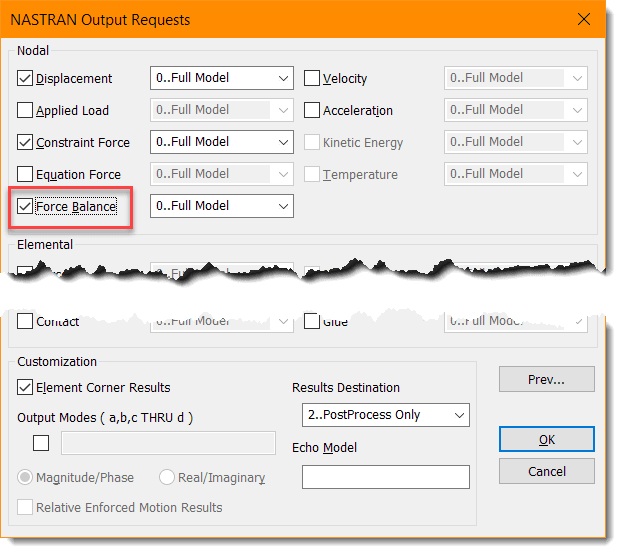Toggle the Force Balance checkbox

point(25,206)
